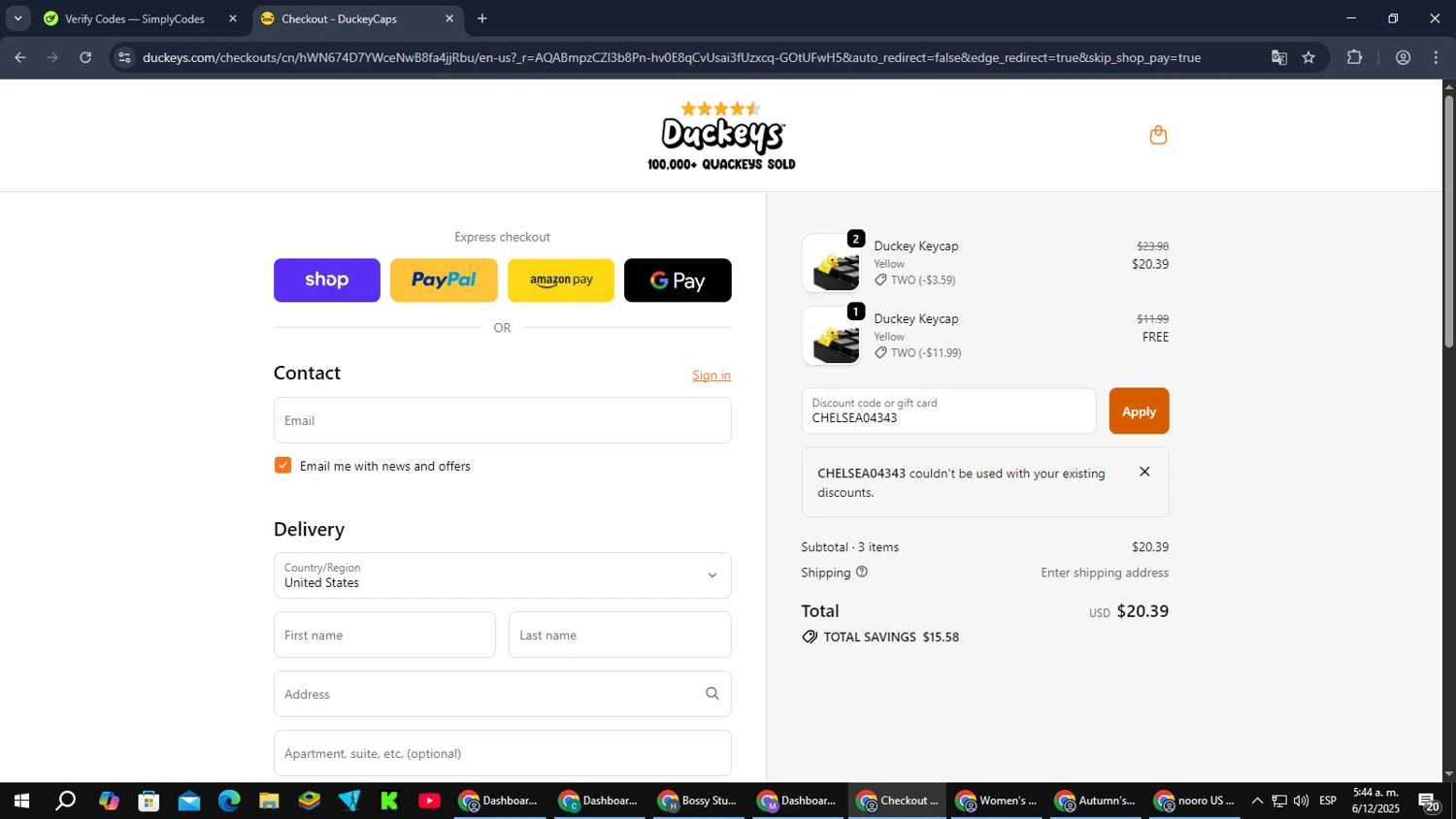Screen dimensions: 1456x819
Task: Show hidden system tray icons
Action: click(1257, 801)
